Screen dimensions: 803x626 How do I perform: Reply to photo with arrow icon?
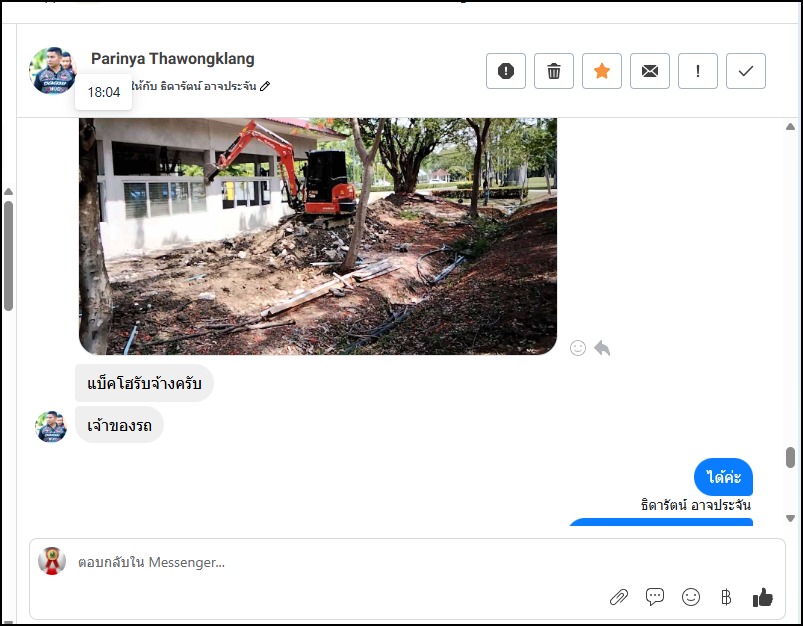click(x=602, y=348)
